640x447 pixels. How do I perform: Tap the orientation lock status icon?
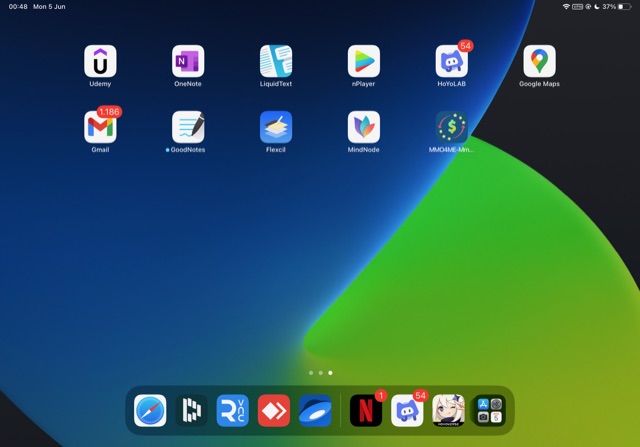coord(588,7)
